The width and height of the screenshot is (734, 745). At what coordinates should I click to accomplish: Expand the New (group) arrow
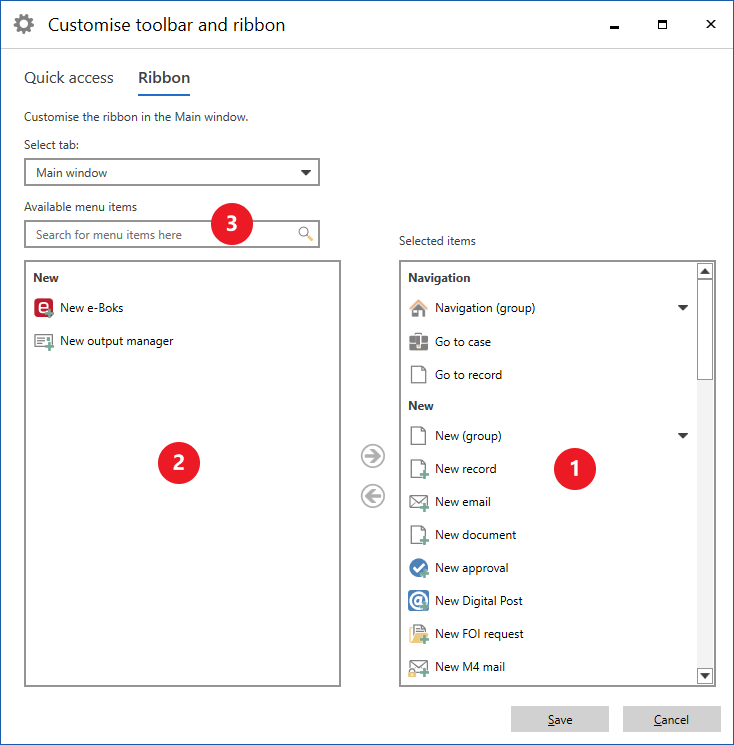point(683,436)
